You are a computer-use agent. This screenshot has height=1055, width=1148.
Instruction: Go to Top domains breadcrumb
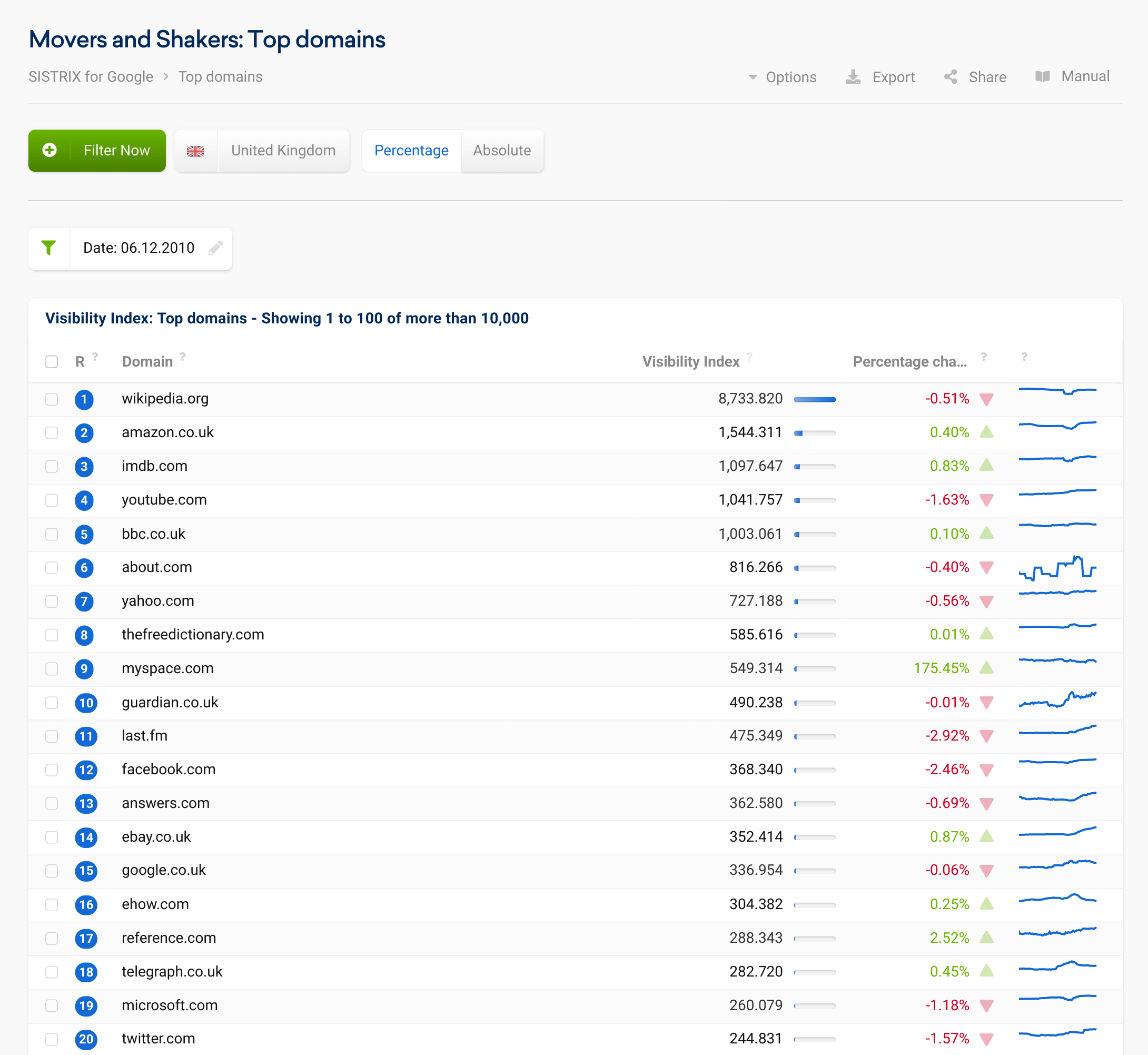click(x=220, y=76)
